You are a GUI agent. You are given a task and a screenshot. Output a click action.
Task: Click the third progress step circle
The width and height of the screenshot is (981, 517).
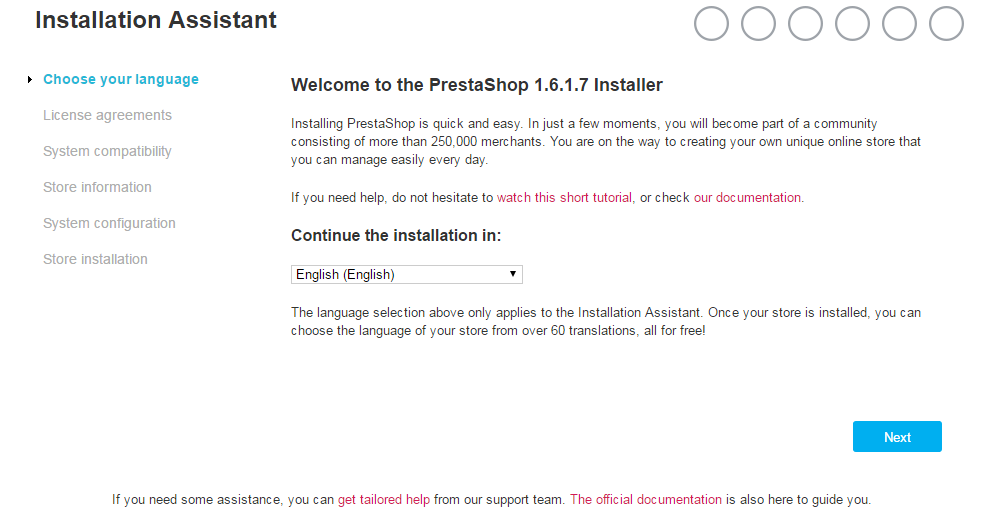(x=805, y=24)
